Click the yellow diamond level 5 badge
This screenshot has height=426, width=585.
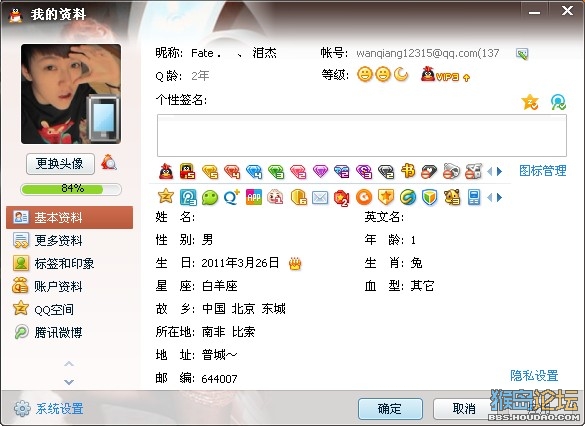(210, 172)
